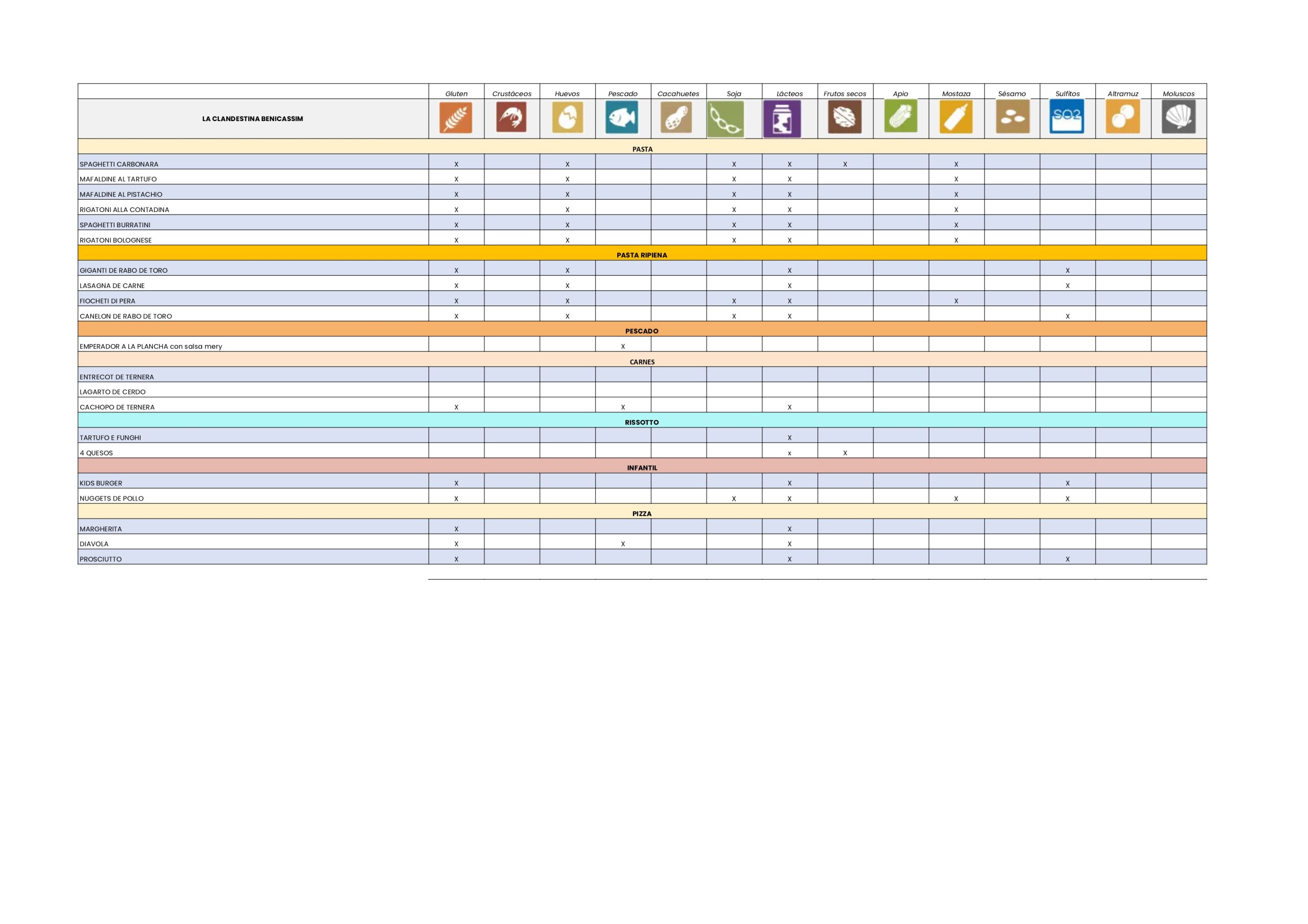This screenshot has width=1308, height=924.
Task: Click the RISSOTTO section header band
Action: [x=641, y=422]
